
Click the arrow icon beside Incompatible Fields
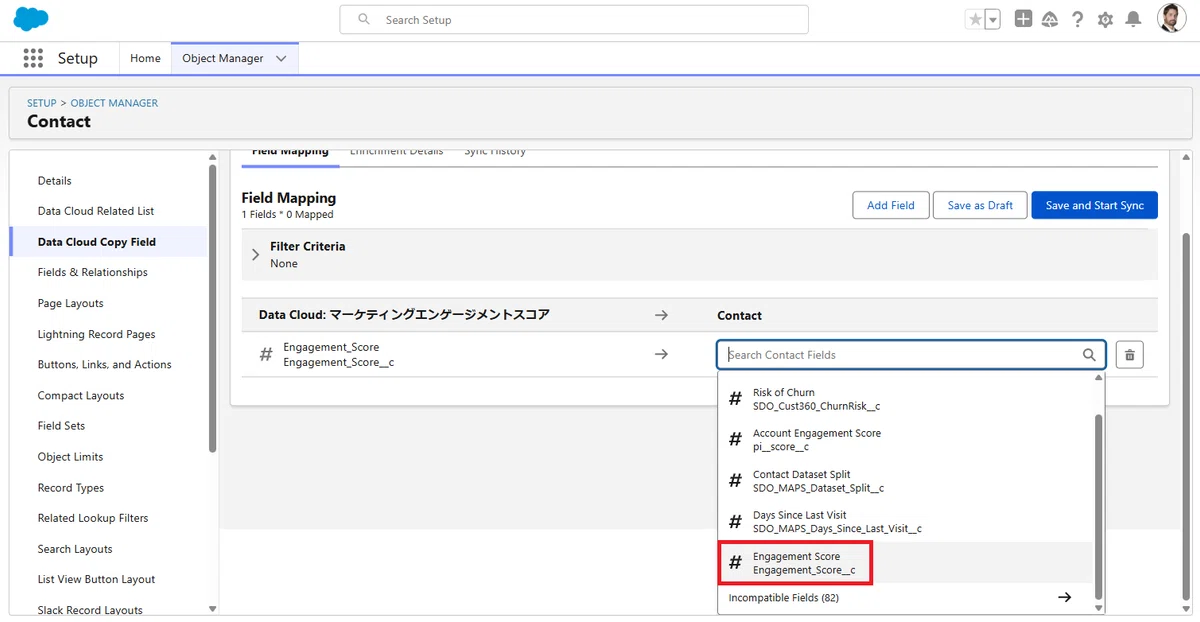tap(1065, 598)
